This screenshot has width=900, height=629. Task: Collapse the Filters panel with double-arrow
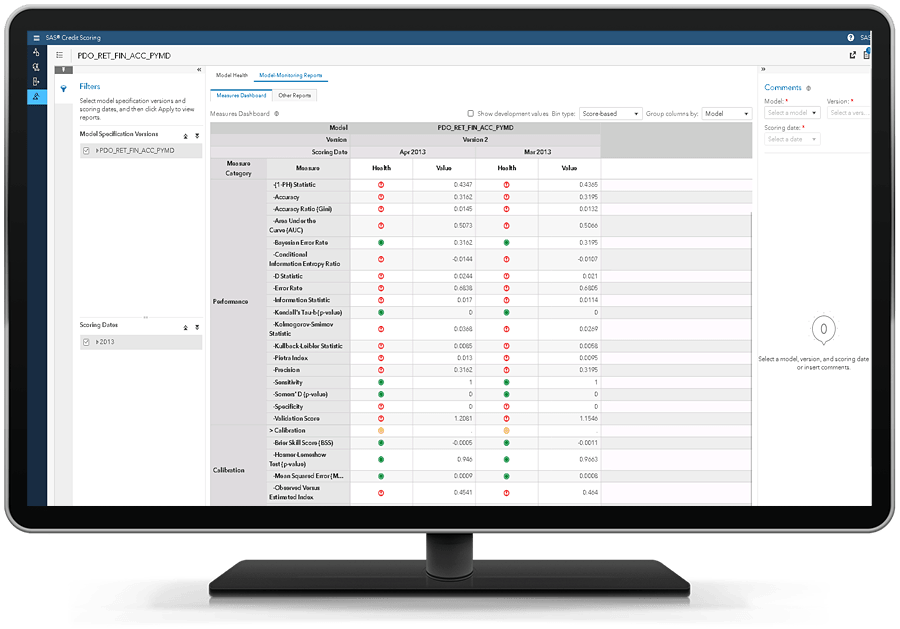[198, 70]
